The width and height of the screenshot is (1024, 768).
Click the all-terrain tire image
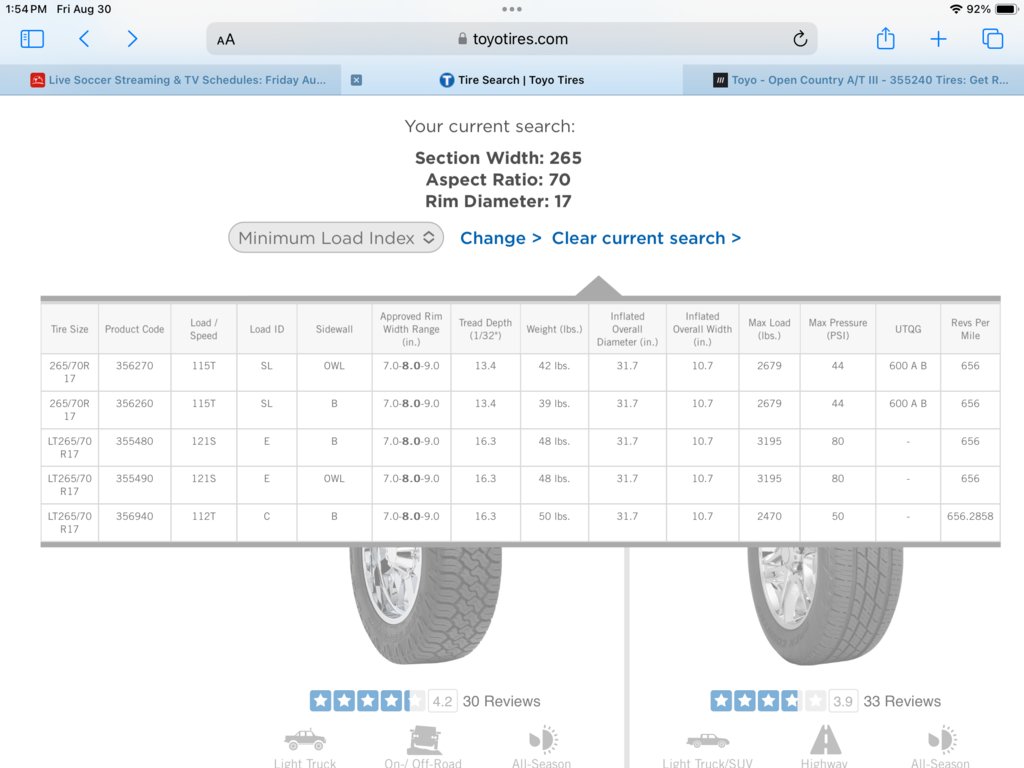(426, 605)
